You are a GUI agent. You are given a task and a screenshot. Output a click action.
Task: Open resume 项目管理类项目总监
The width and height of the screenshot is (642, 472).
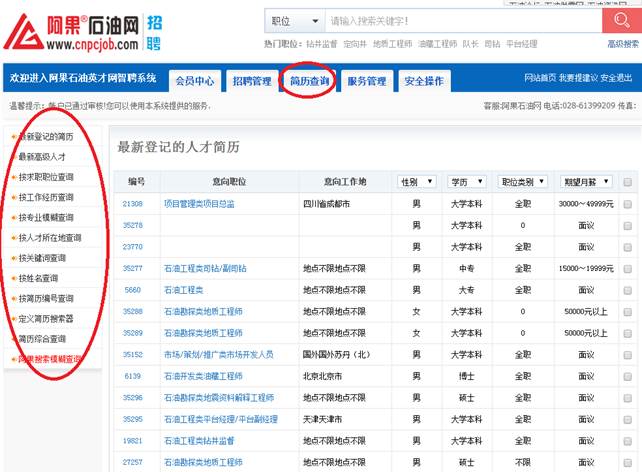(x=198, y=204)
